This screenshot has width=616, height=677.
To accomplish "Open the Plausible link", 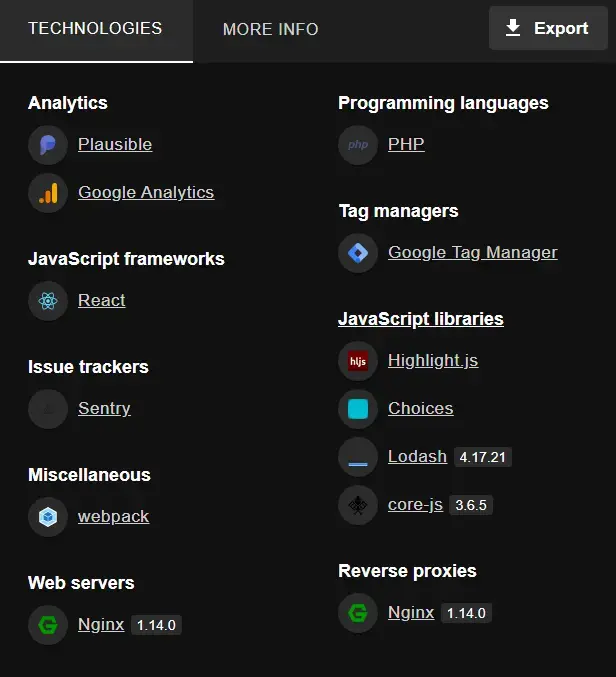I will click(x=115, y=144).
